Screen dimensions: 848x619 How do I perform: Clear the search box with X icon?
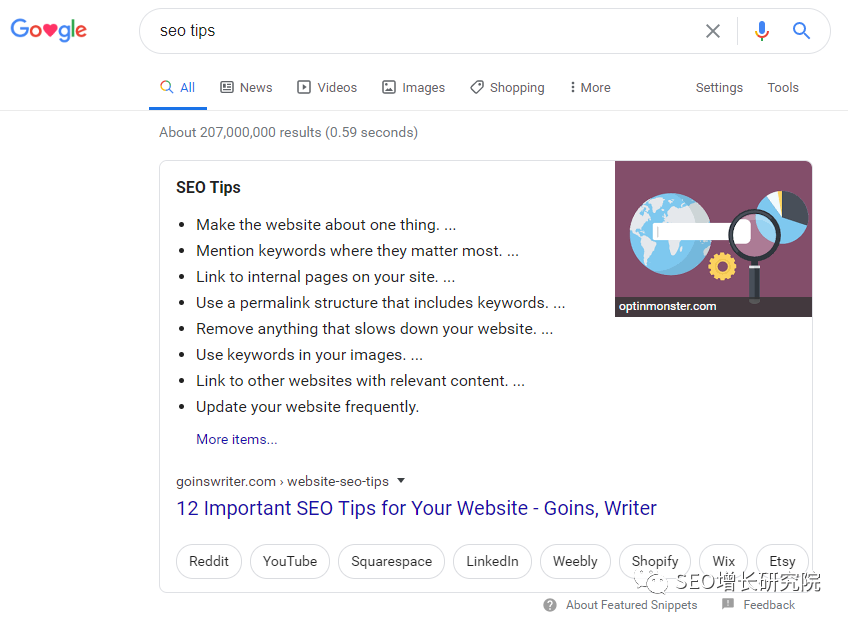coord(713,31)
